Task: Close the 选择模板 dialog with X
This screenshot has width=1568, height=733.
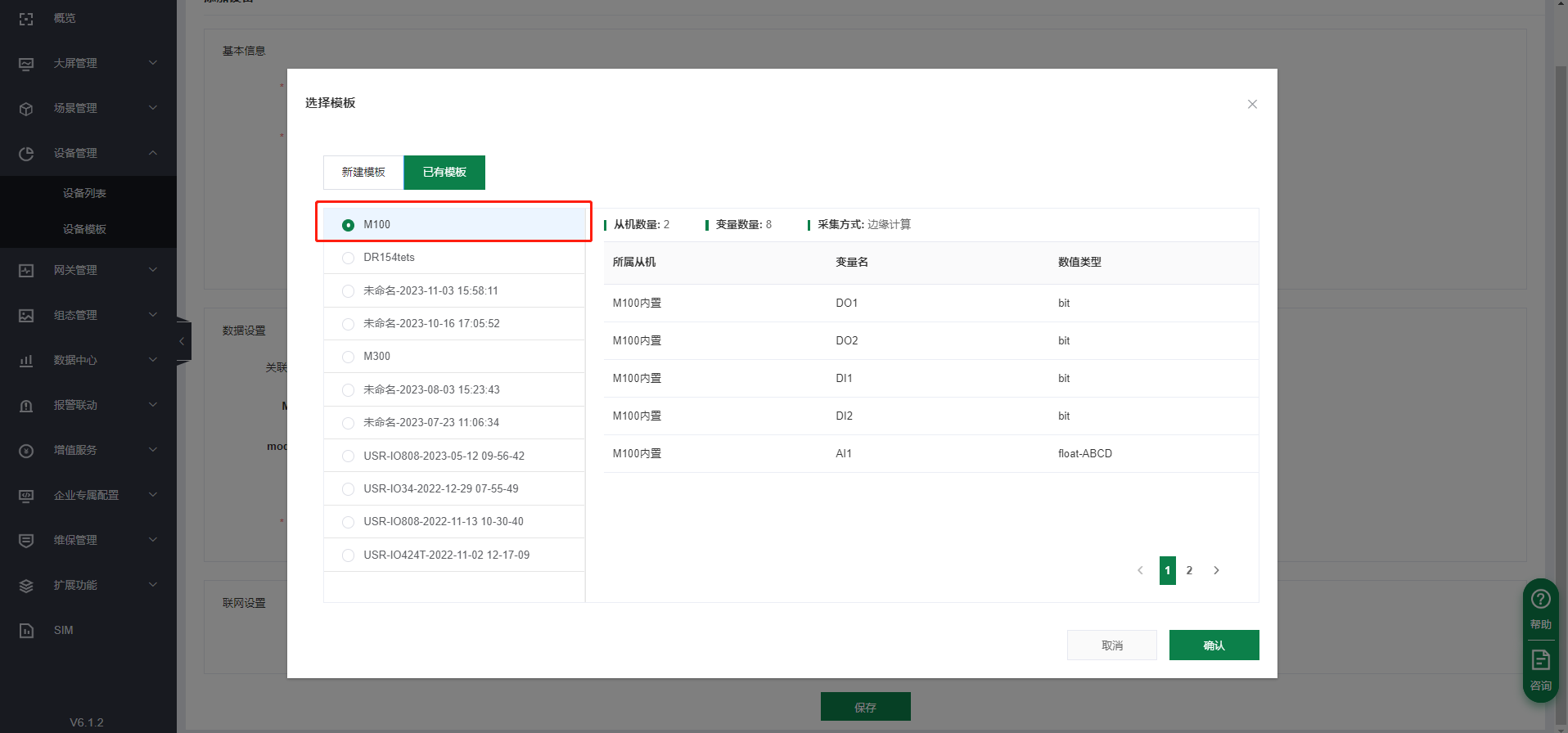Action: 1251,104
